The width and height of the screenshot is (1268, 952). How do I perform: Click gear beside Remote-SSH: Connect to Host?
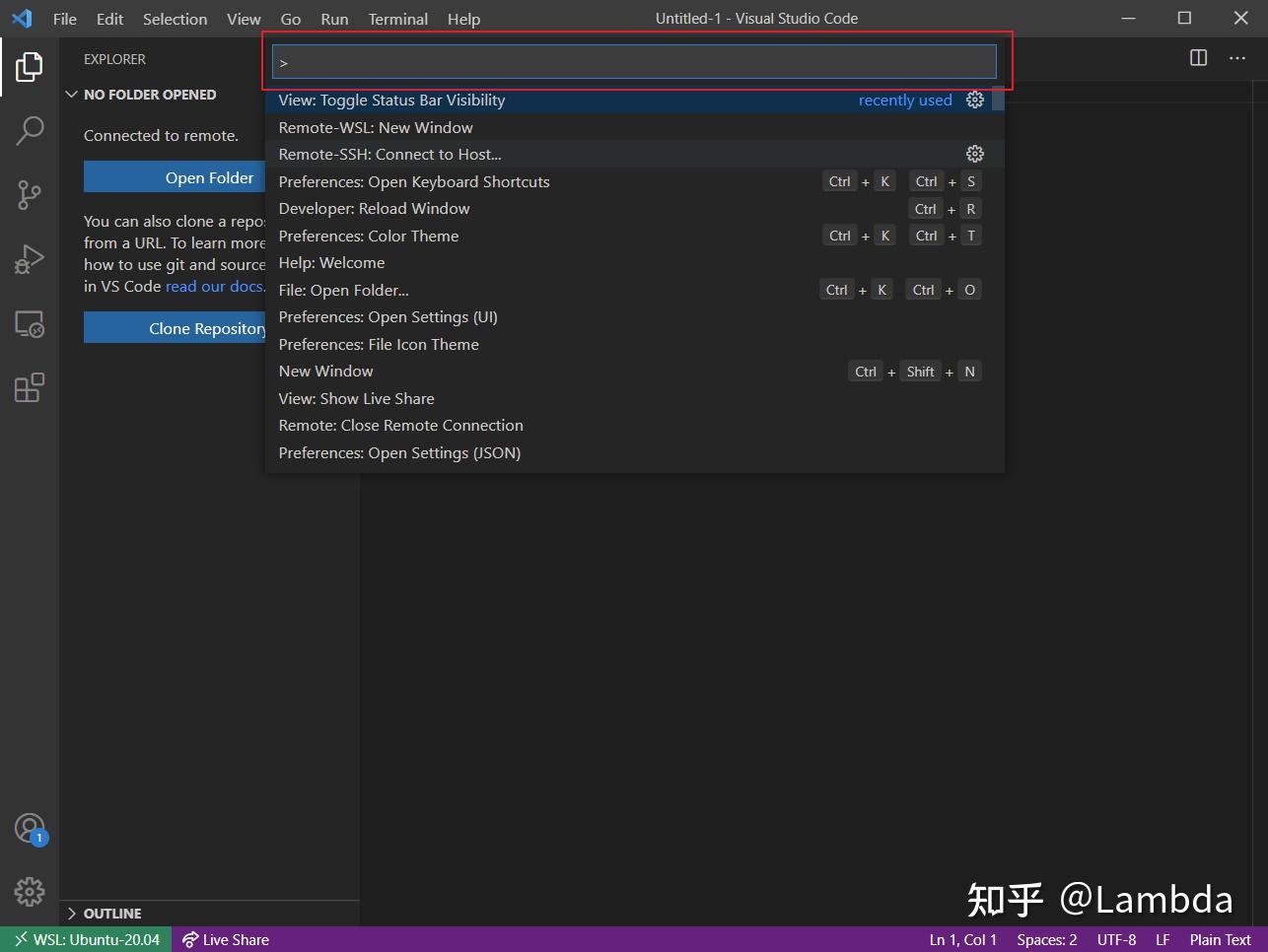pyautogui.click(x=974, y=154)
